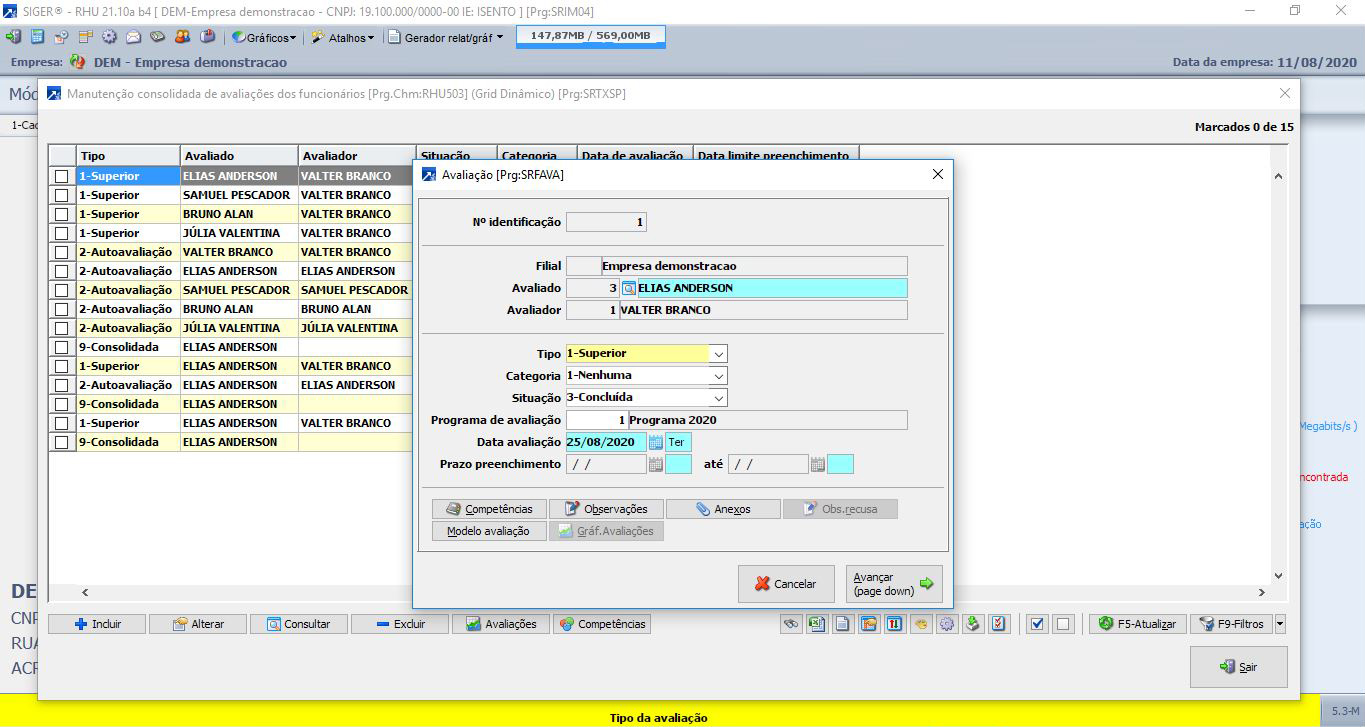This screenshot has height=727, width=1365.
Task: Open calendar picker beside Data avaliação
Action: pos(656,442)
